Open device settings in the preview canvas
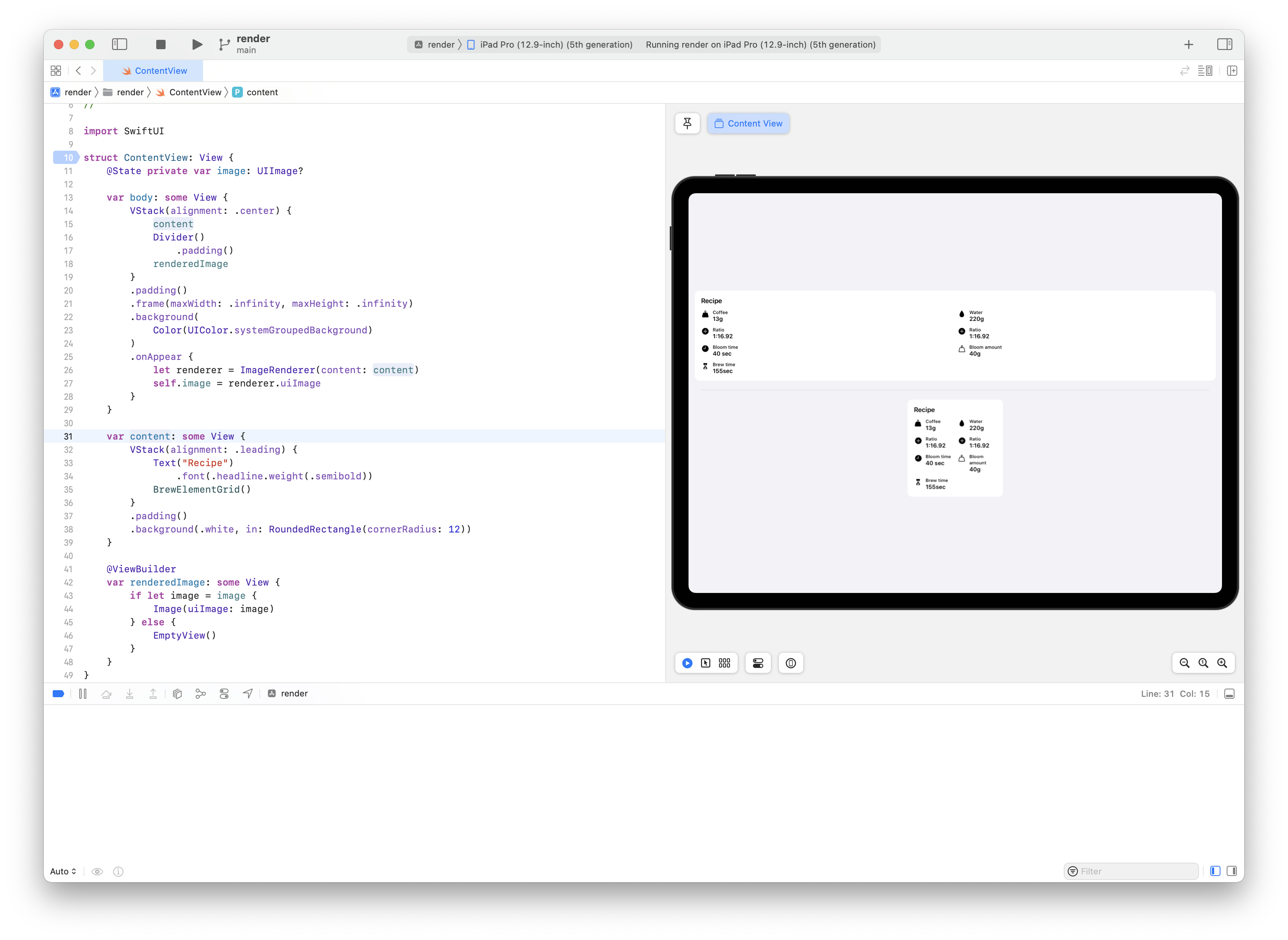This screenshot has height=940, width=1288. tap(758, 663)
